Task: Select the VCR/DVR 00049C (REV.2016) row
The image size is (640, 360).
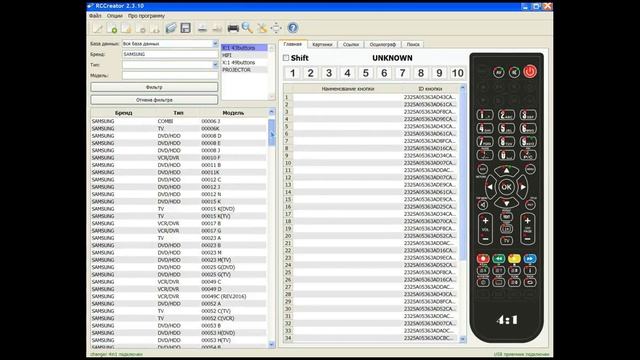Action: click(179, 296)
